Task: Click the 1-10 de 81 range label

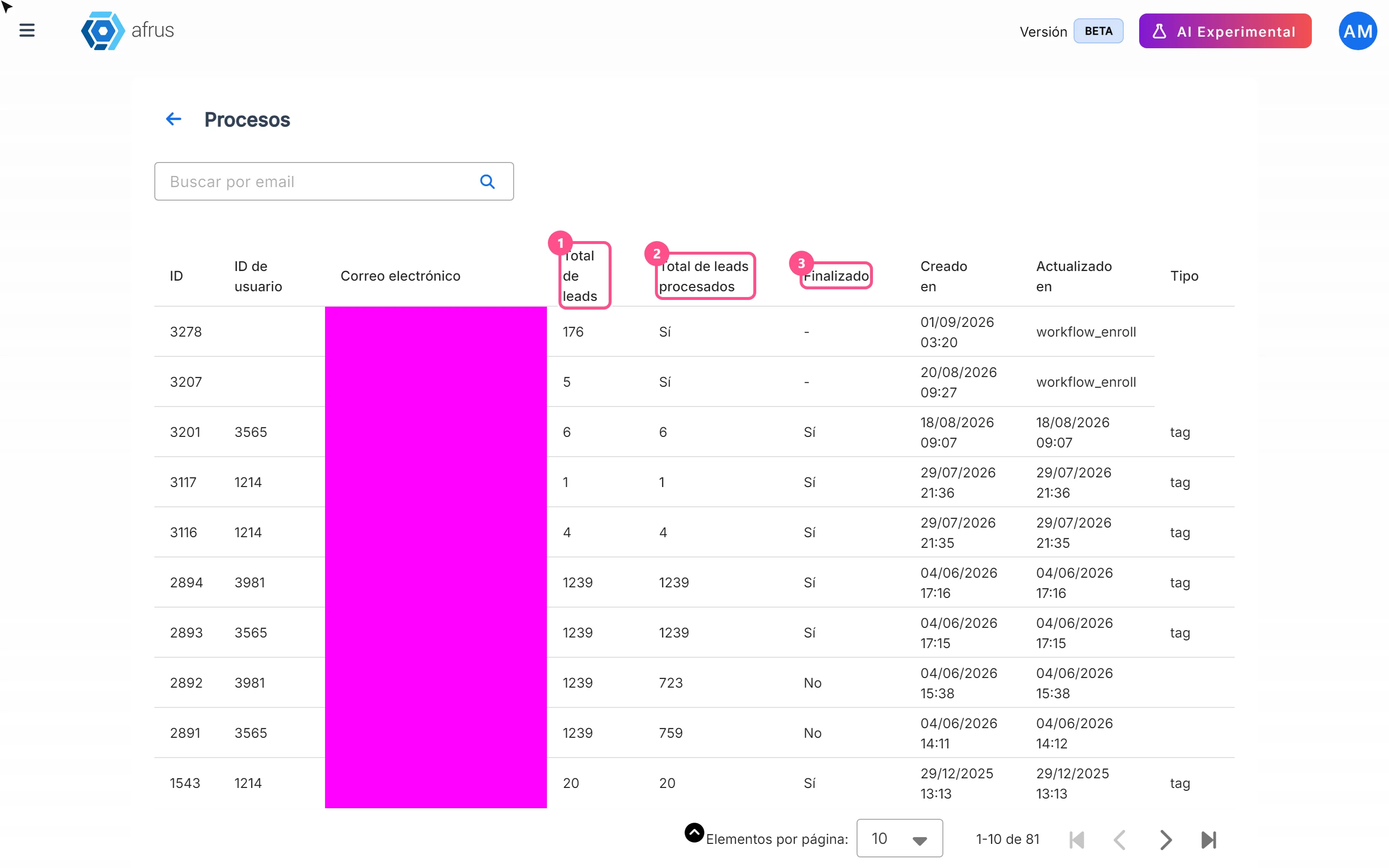Action: coord(1008,839)
